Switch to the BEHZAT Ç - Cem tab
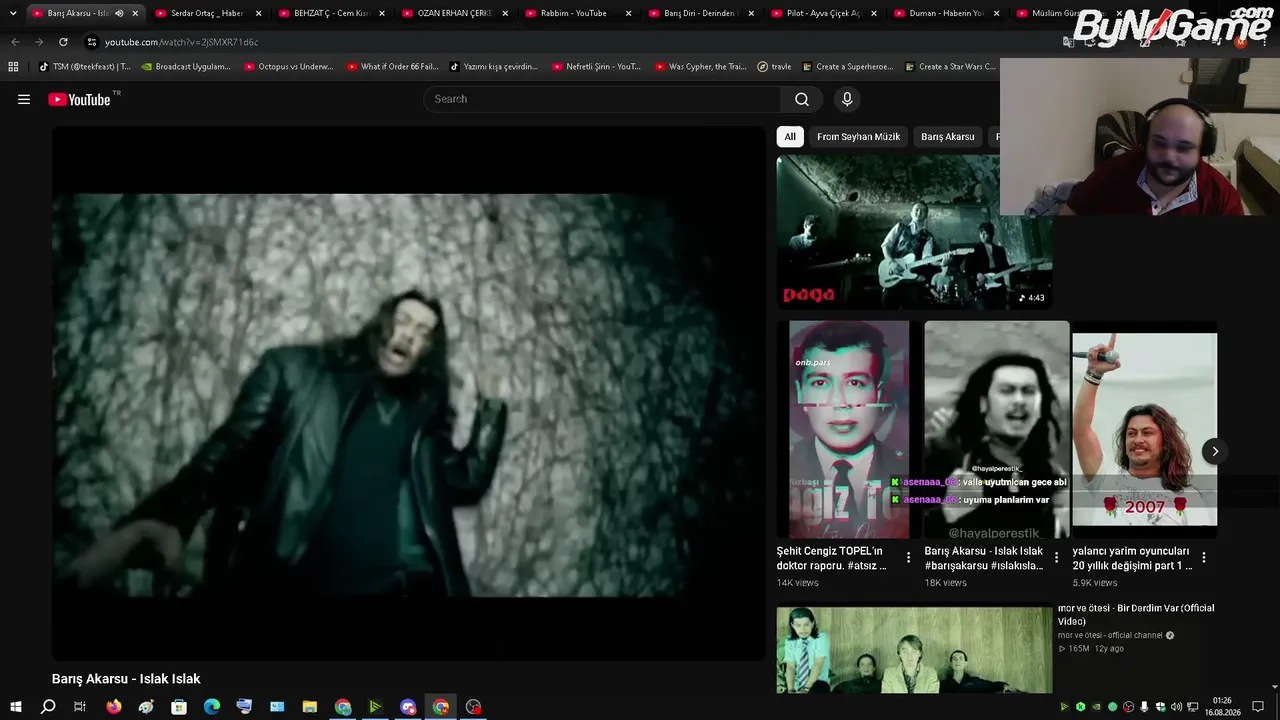 point(331,13)
